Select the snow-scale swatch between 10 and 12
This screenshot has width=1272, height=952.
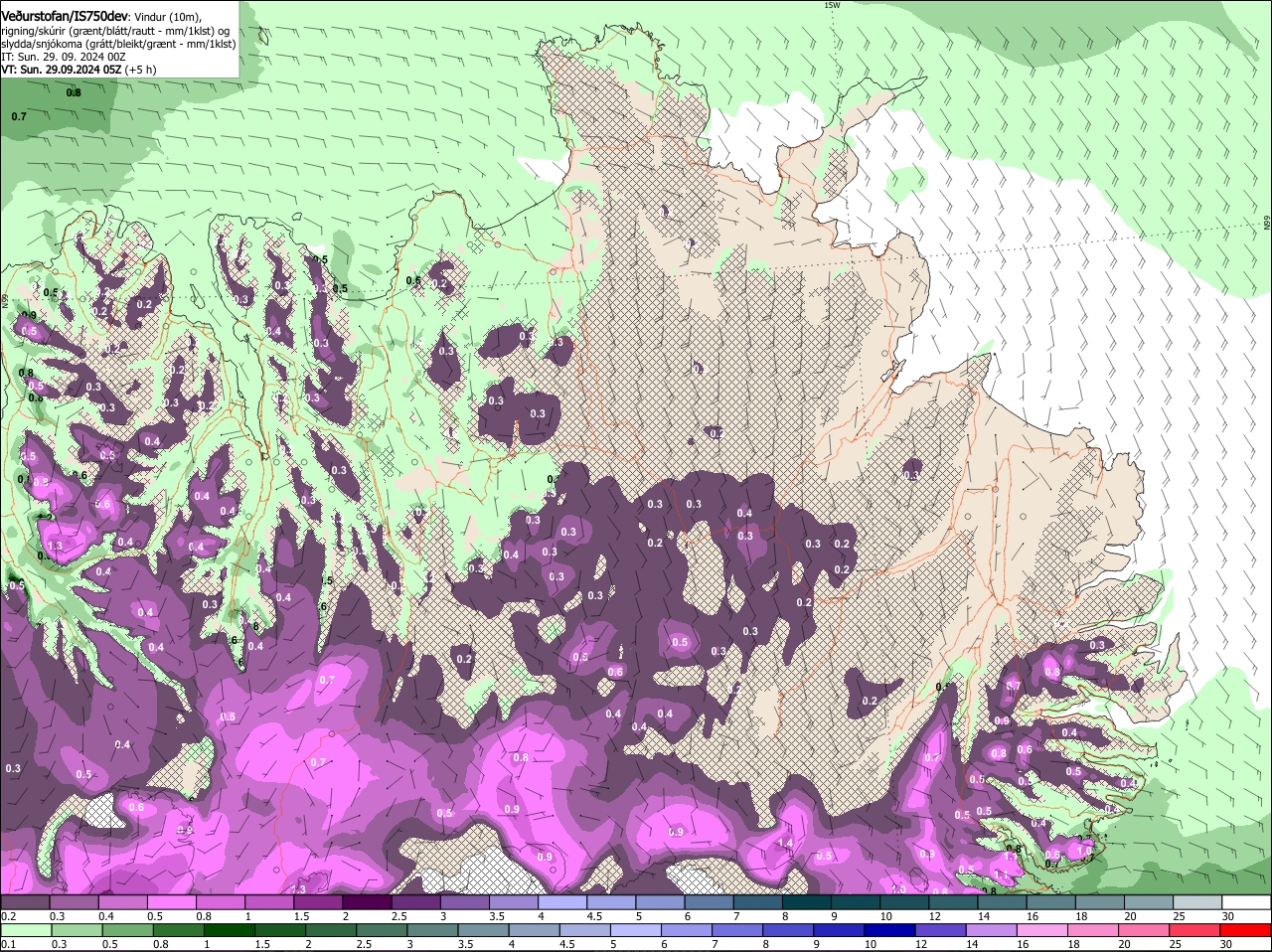(x=903, y=902)
